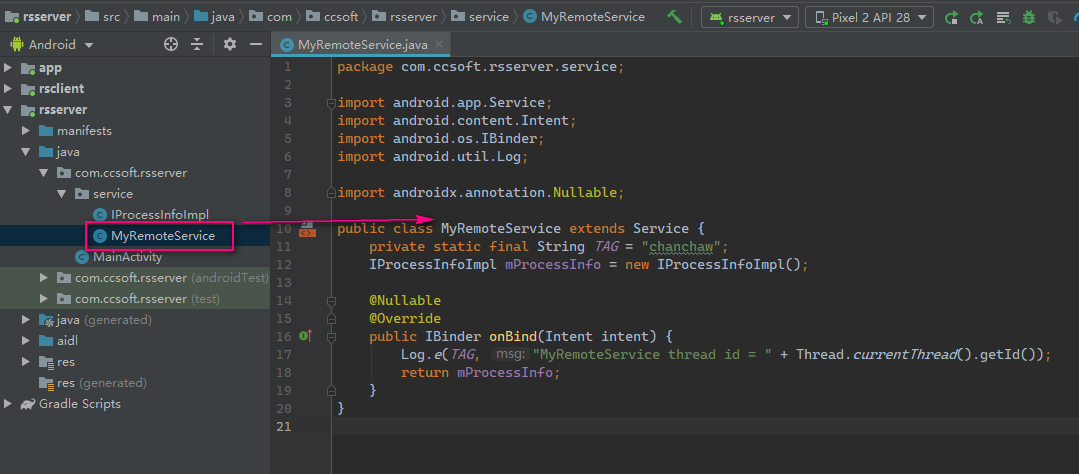Open the MainActivity class from the tree
Viewport: 1079px width, 474px height.
(x=127, y=257)
